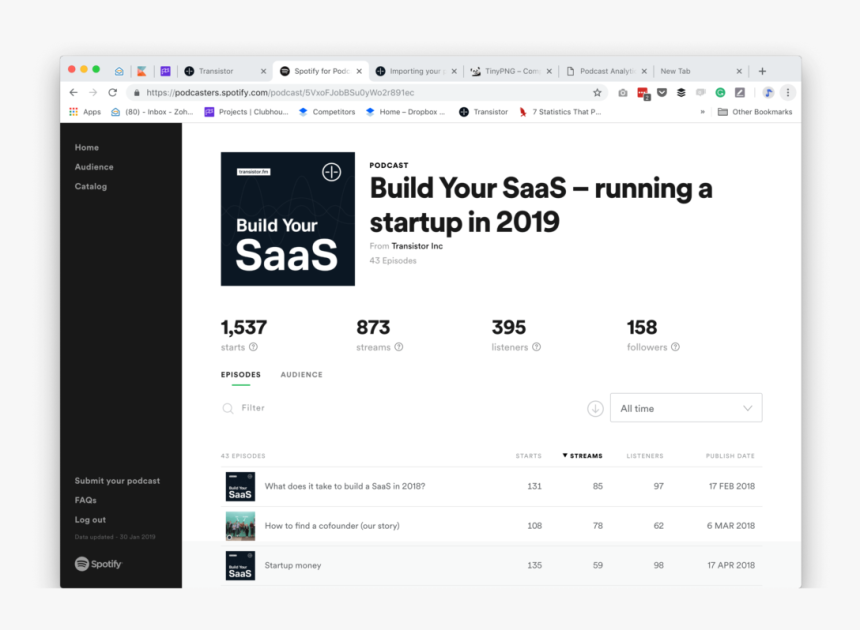Click the info icon next to streams count
Image resolution: width=860 pixels, height=630 pixels.
400,347
